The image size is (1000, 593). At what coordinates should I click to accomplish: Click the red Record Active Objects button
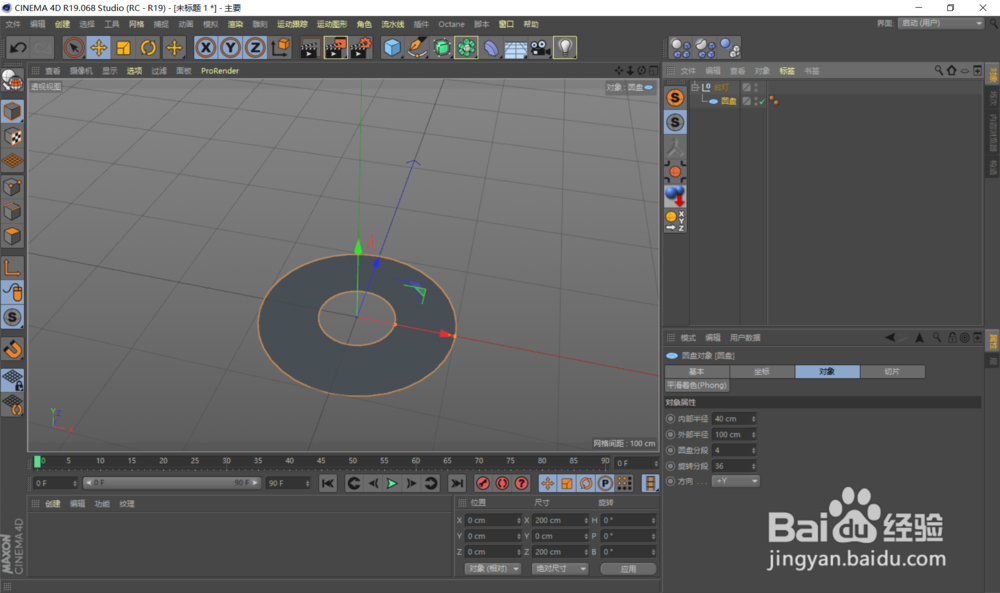click(483, 483)
